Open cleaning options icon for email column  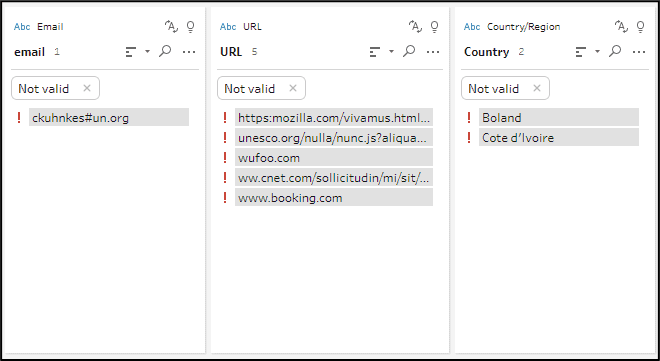coord(171,27)
